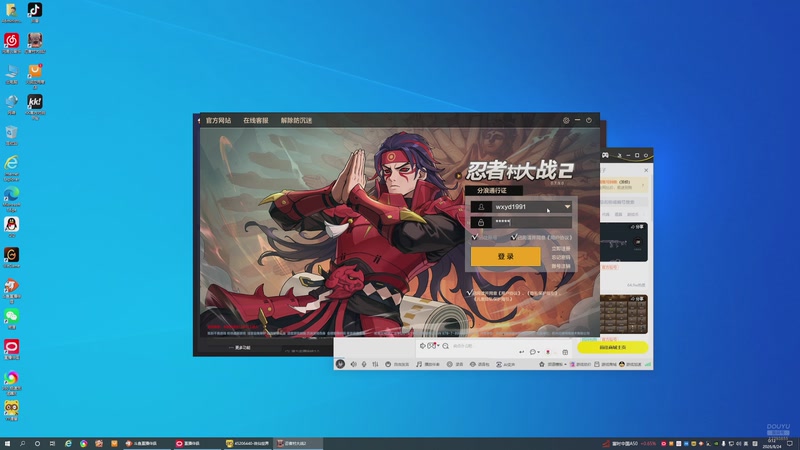Select the 分浪通行证 login tab

(x=492, y=190)
